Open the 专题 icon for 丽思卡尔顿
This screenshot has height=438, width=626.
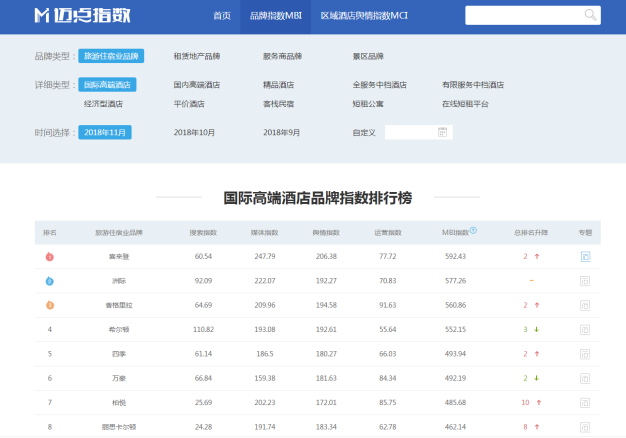click(x=585, y=427)
